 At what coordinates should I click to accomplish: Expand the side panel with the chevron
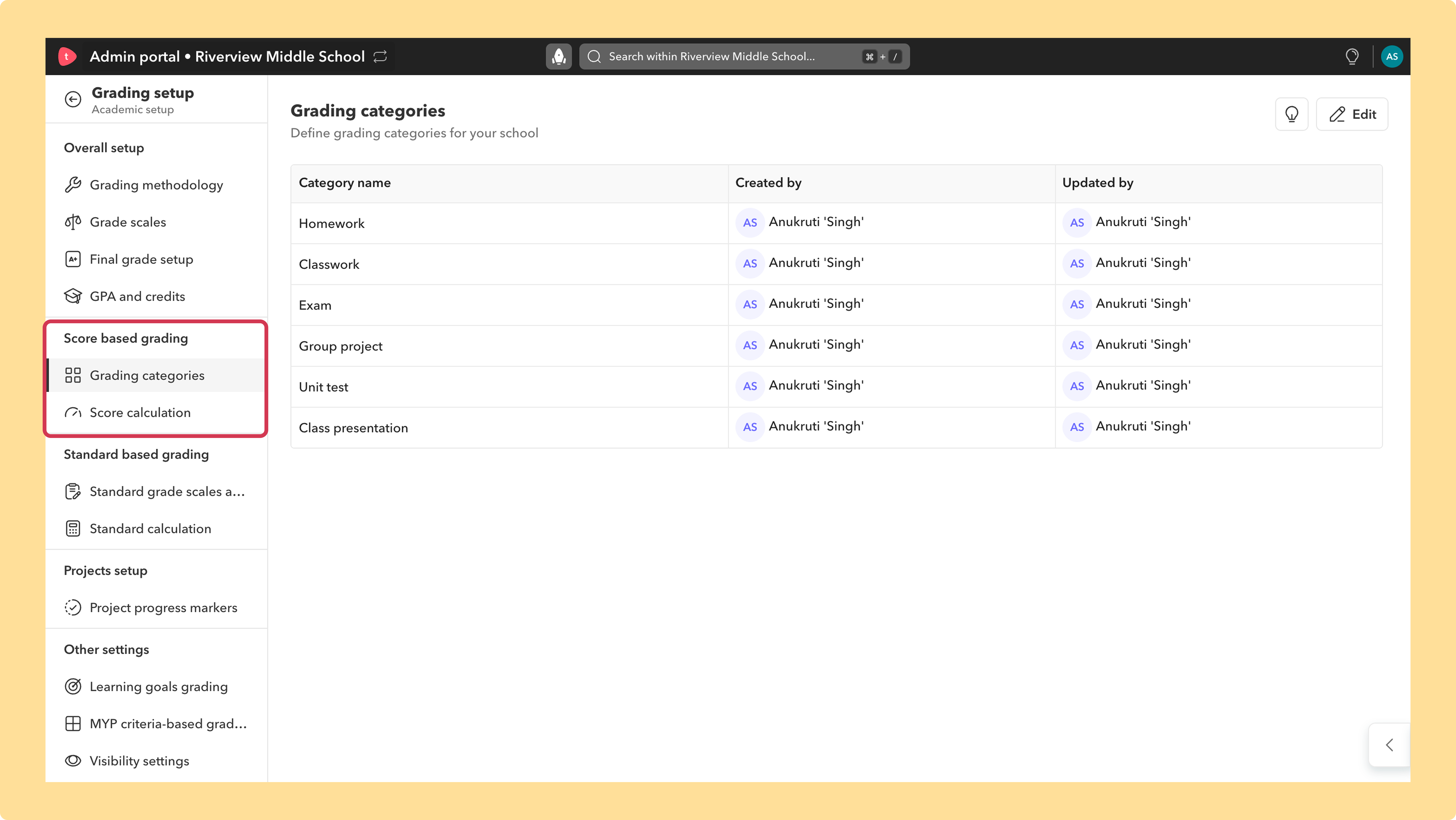[1389, 745]
